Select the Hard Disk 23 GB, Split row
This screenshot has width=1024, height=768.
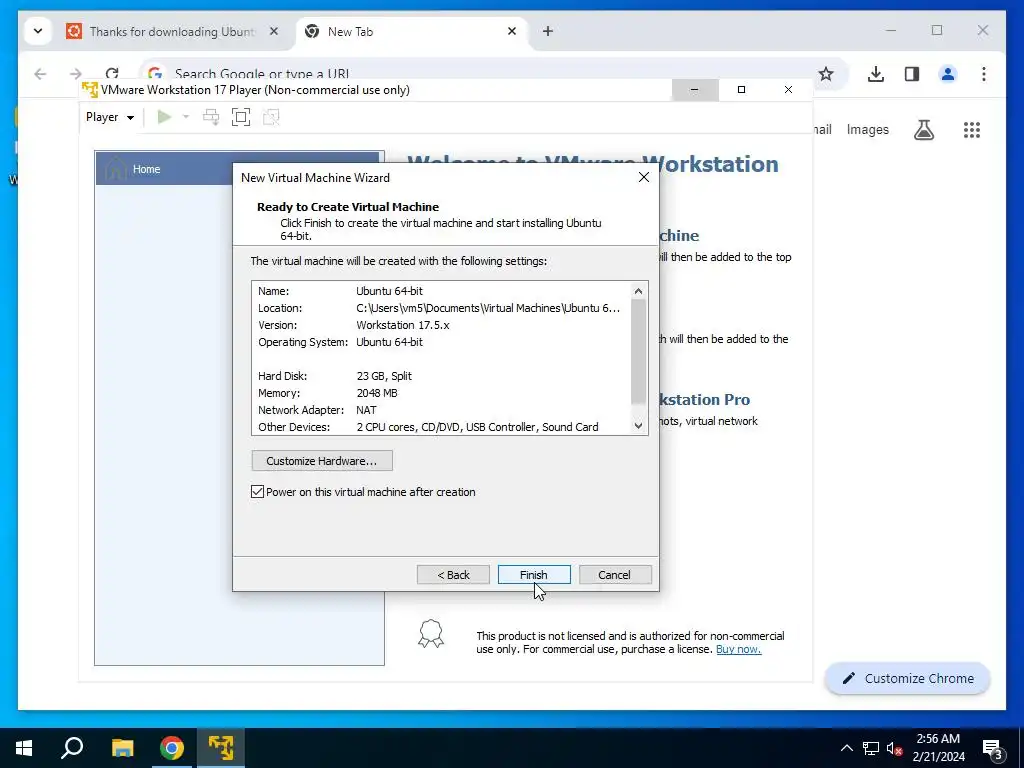(x=441, y=376)
